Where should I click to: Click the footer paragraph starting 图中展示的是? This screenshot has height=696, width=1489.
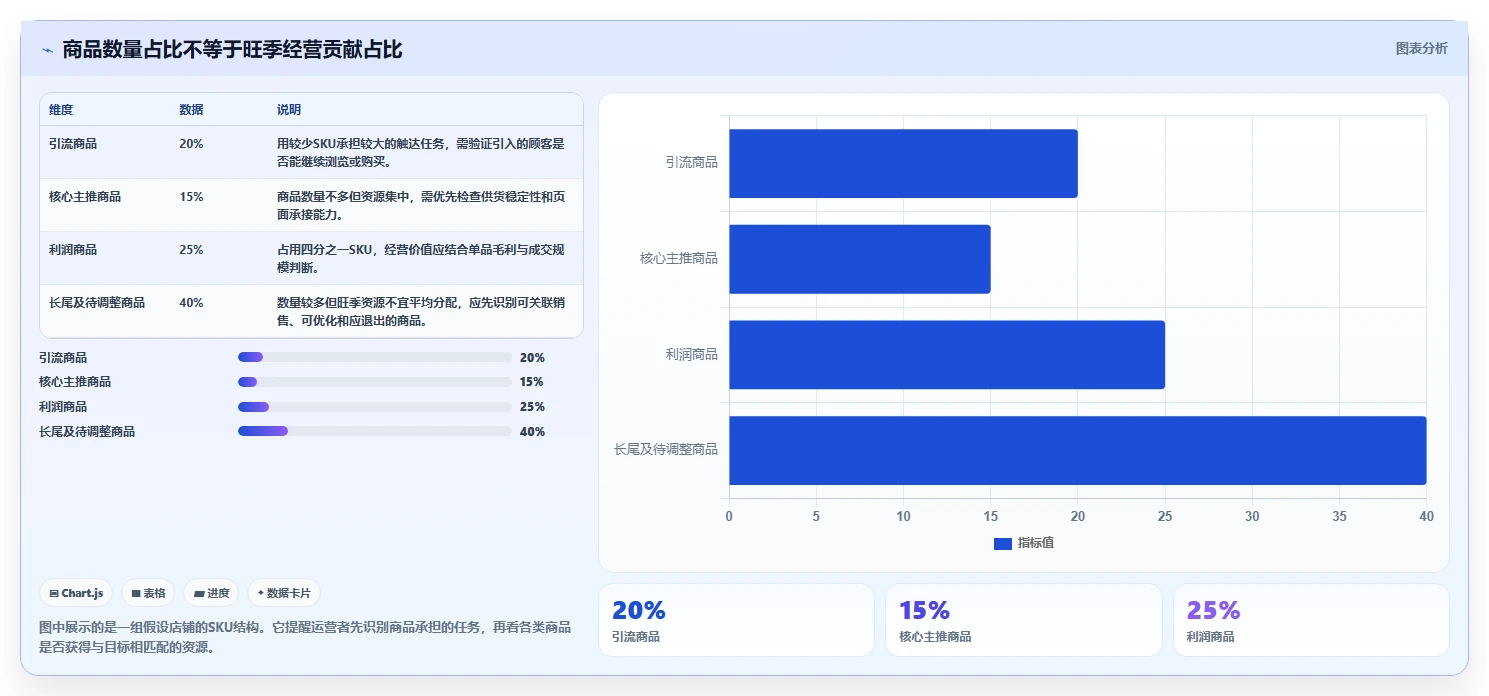pos(305,637)
